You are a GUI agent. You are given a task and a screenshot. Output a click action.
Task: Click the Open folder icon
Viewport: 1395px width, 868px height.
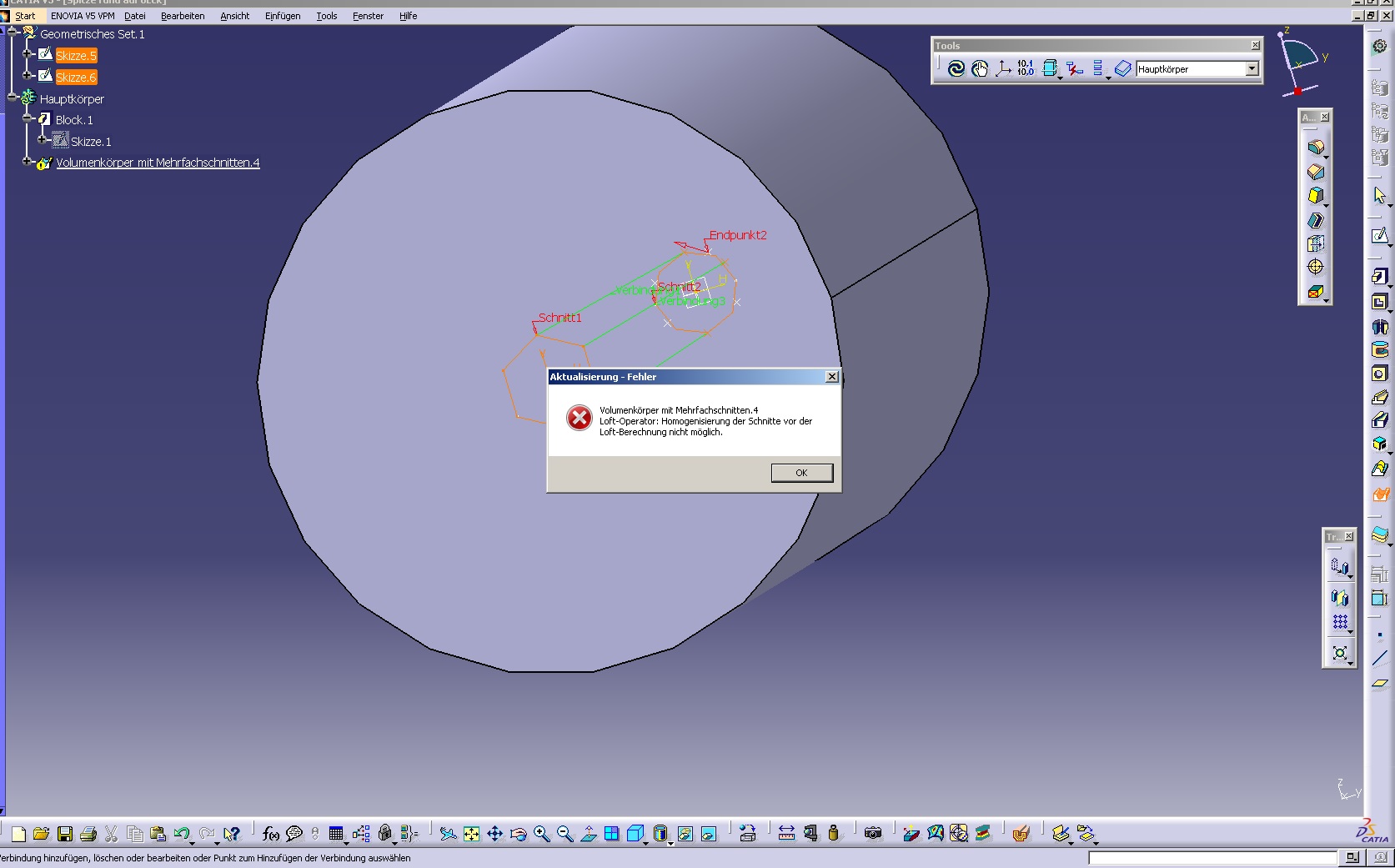[42, 834]
